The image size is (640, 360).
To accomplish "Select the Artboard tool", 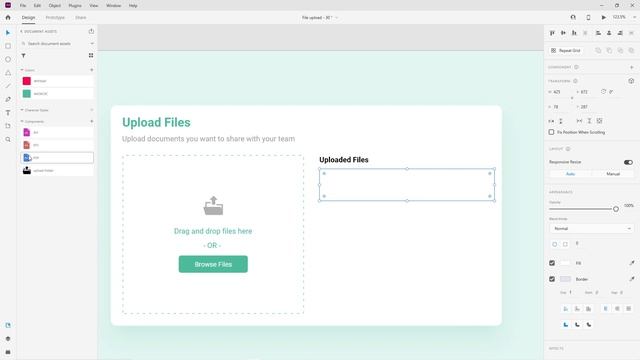I will [8, 126].
